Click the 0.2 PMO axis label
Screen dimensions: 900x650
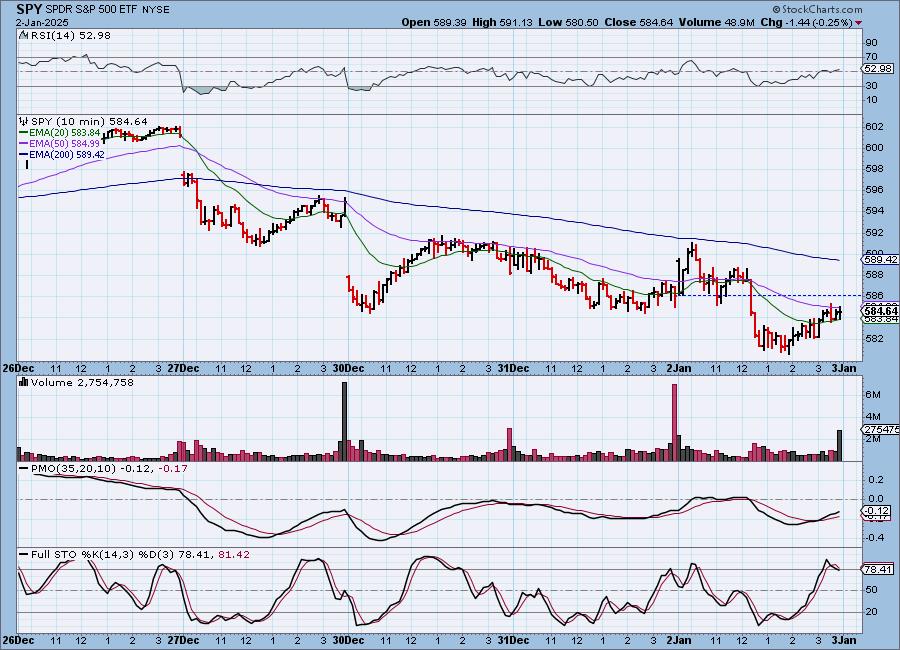[x=876, y=479]
